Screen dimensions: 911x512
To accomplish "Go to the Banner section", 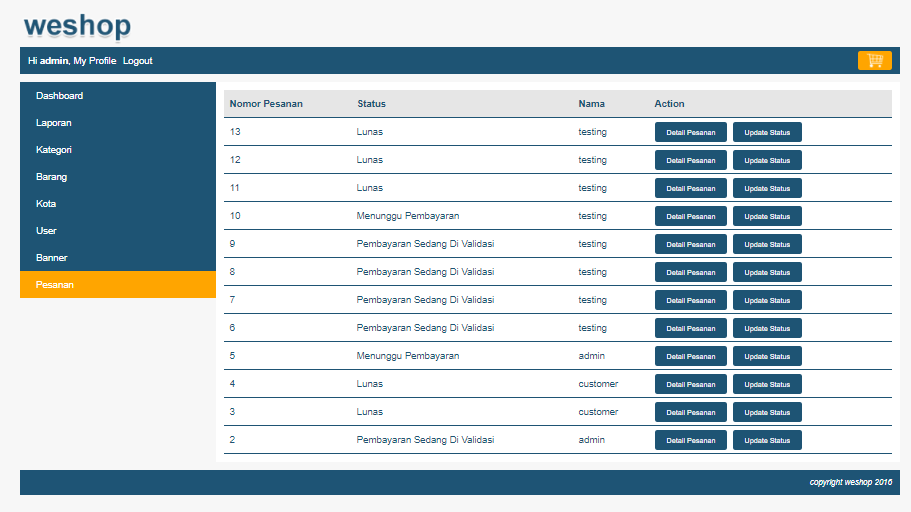I will [118, 257].
